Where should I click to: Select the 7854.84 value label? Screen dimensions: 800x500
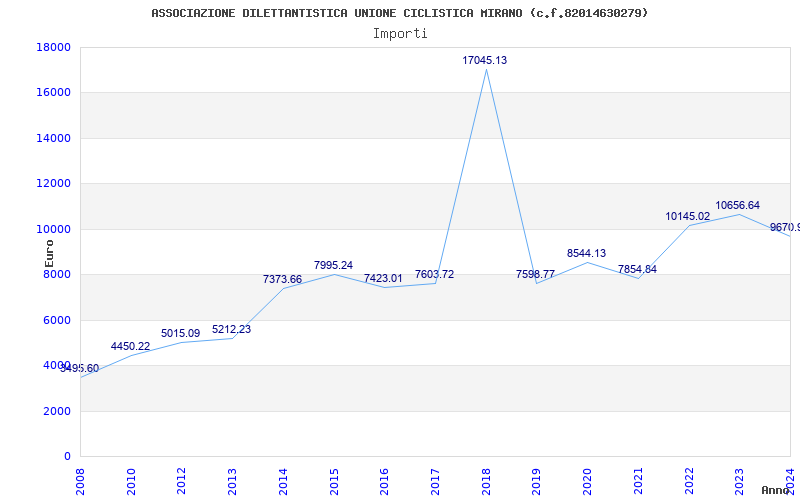[x=637, y=269]
